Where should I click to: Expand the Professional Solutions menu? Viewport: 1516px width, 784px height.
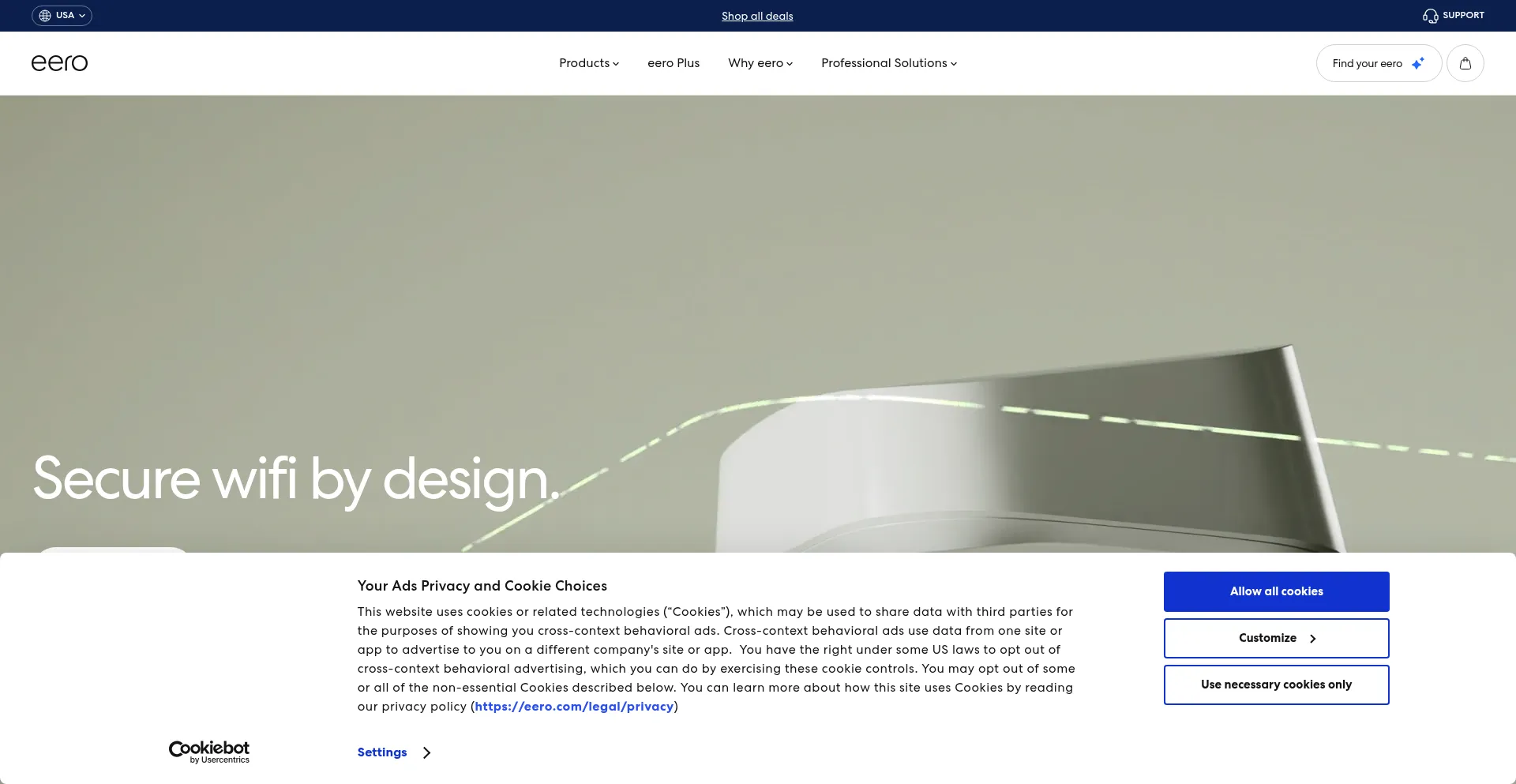(x=888, y=63)
